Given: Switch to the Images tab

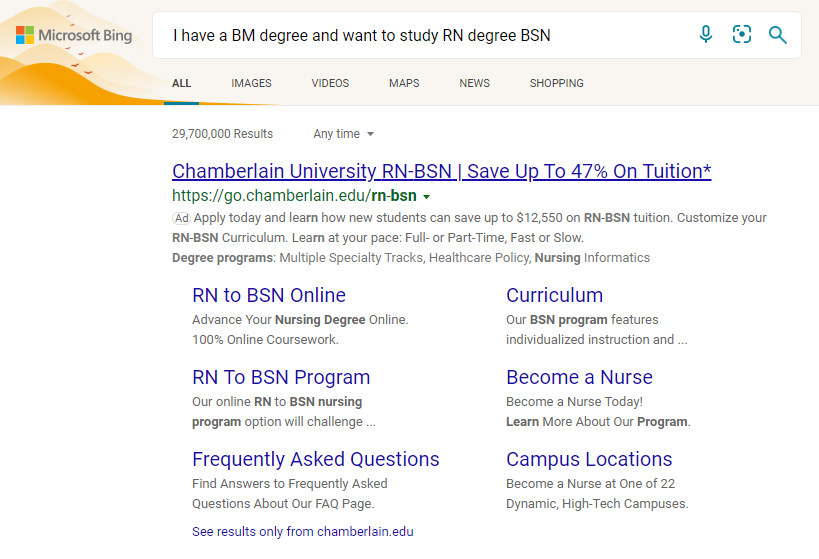Looking at the screenshot, I should [x=251, y=84].
